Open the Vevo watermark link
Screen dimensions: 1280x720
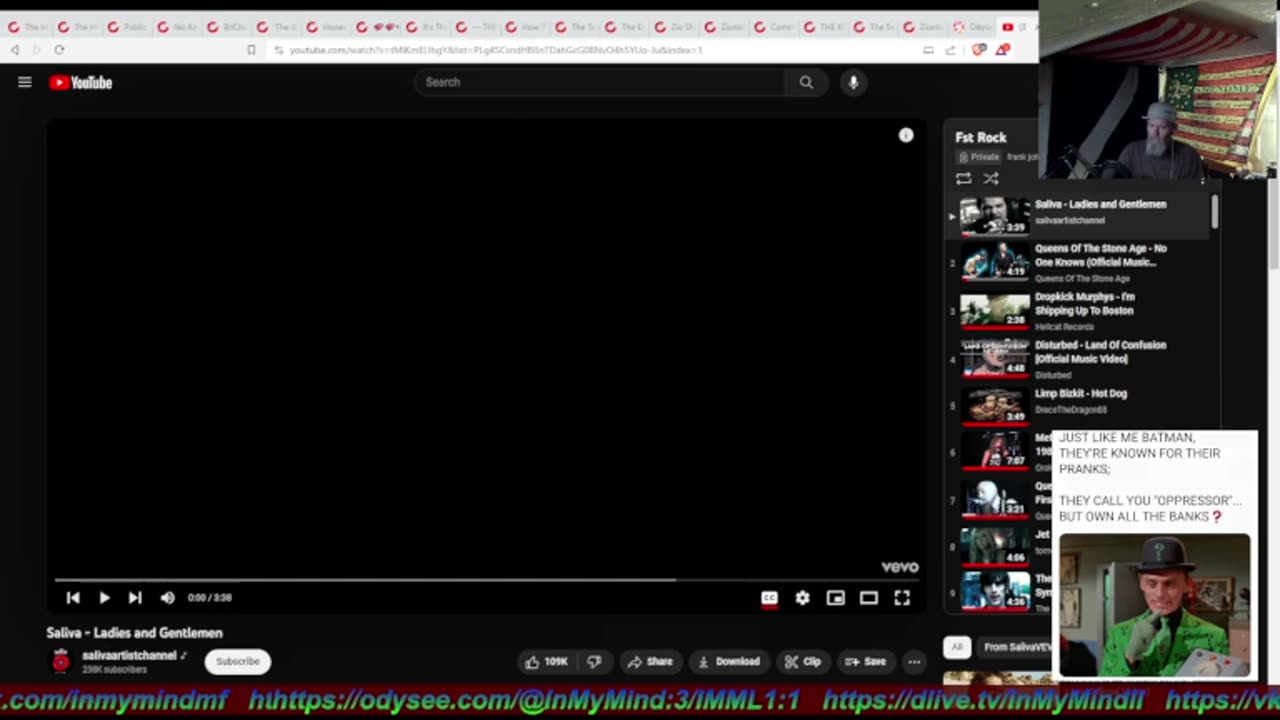coord(899,567)
